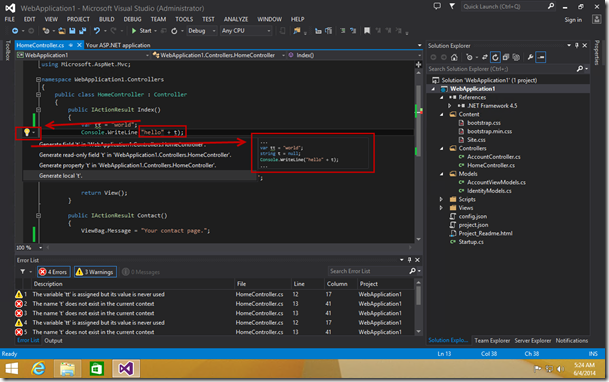Screen dimensions: 609x382
Task: Open the Home view in Solution Explorer
Action: point(454,57)
